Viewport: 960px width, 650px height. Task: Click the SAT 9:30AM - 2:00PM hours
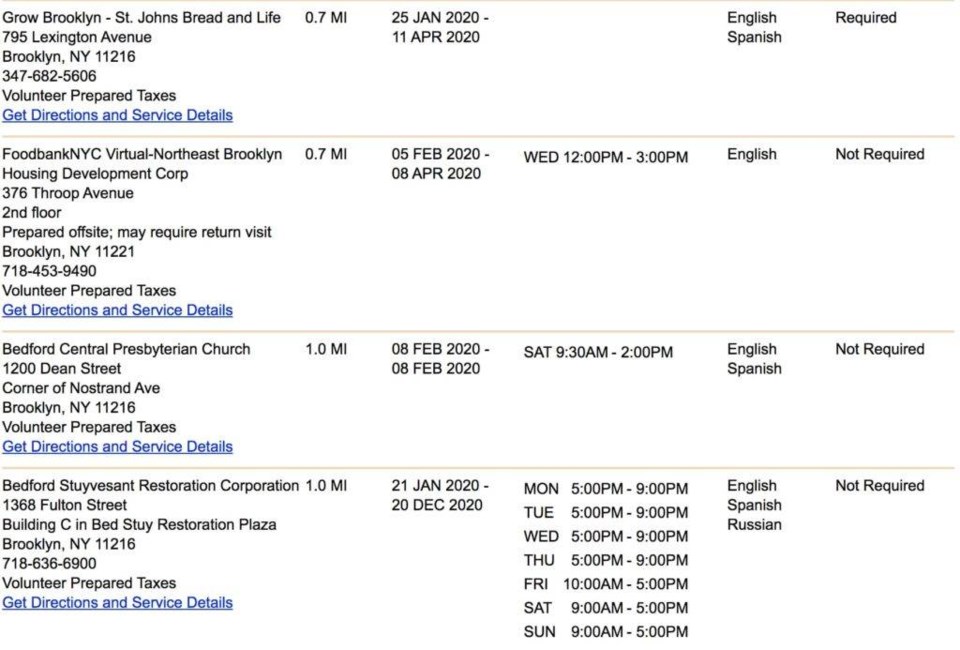598,353
